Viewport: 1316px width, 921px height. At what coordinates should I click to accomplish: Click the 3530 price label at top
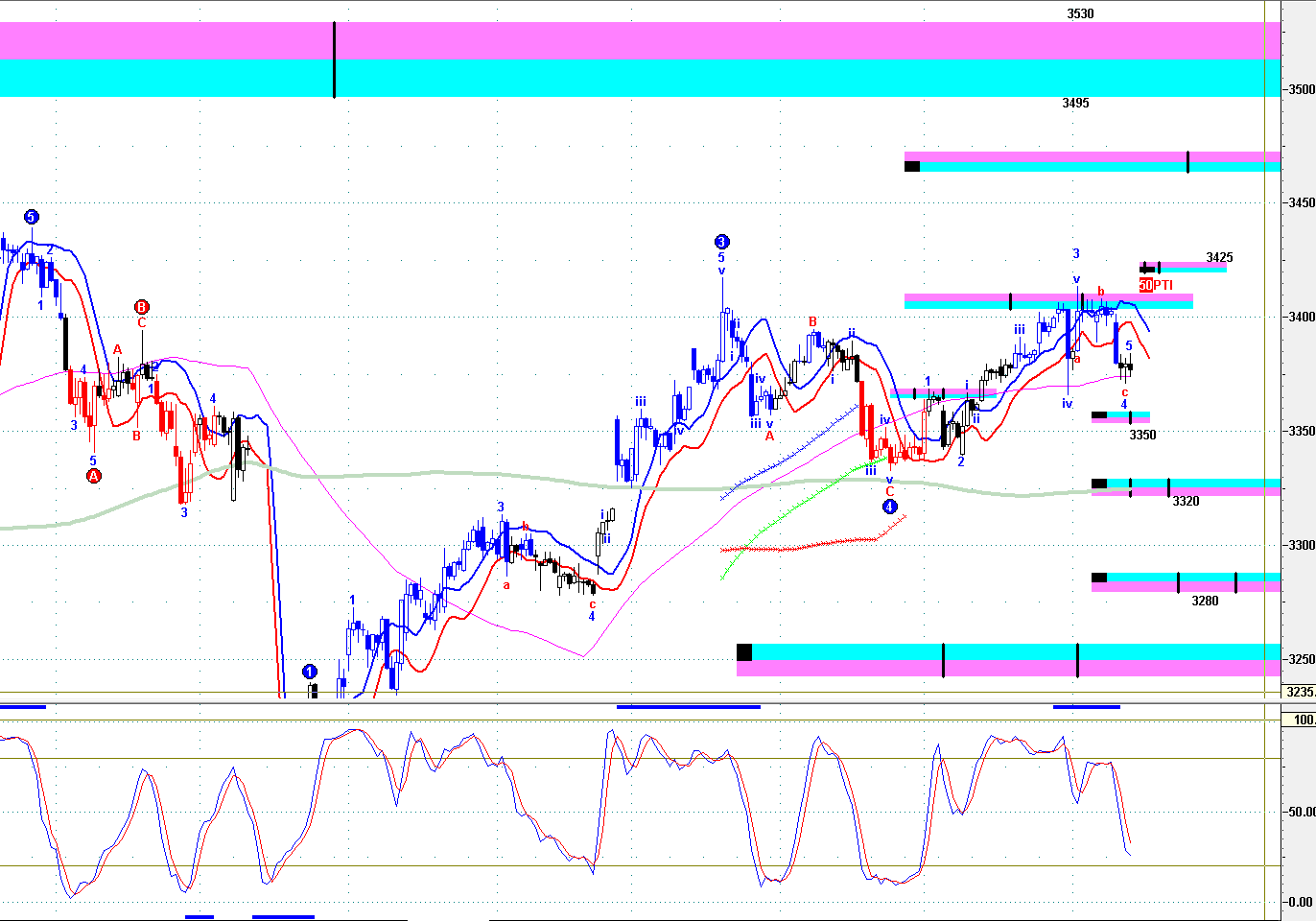pyautogui.click(x=1080, y=14)
